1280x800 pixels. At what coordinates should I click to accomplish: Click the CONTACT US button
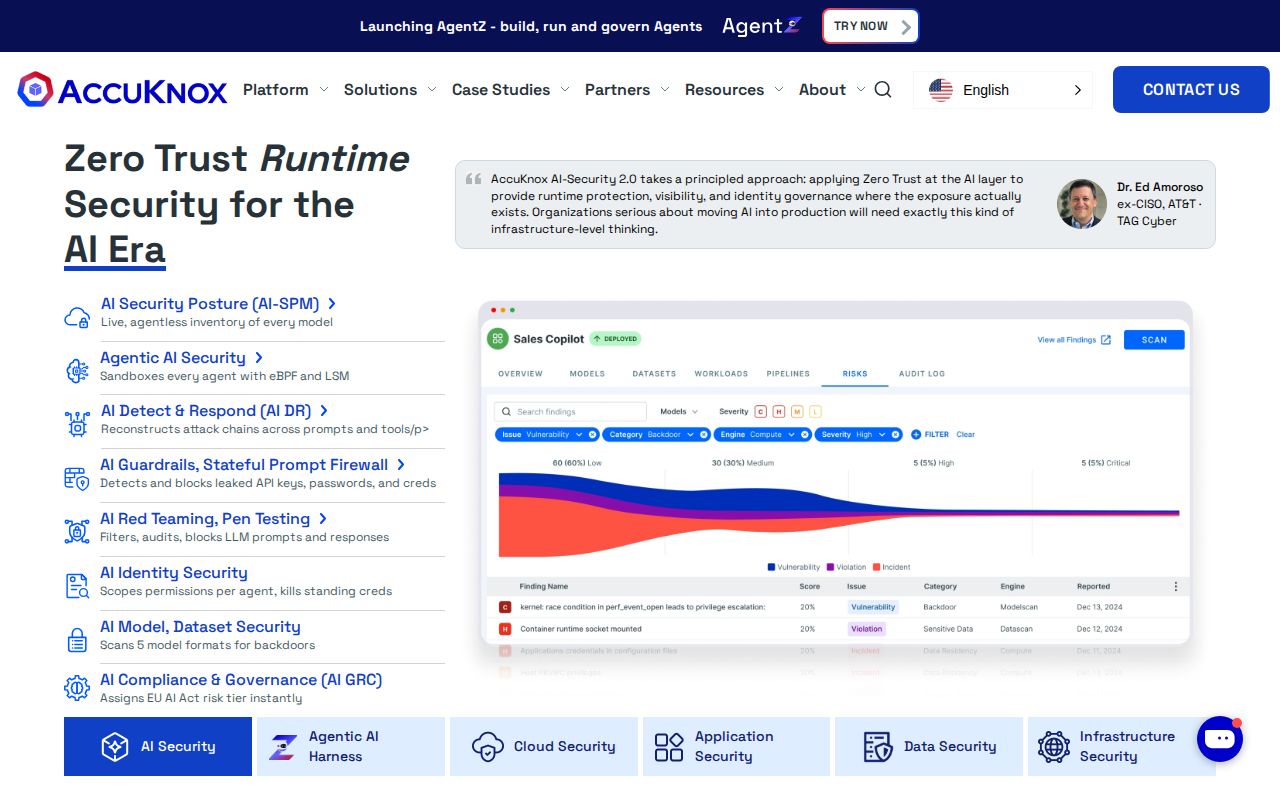[1191, 90]
